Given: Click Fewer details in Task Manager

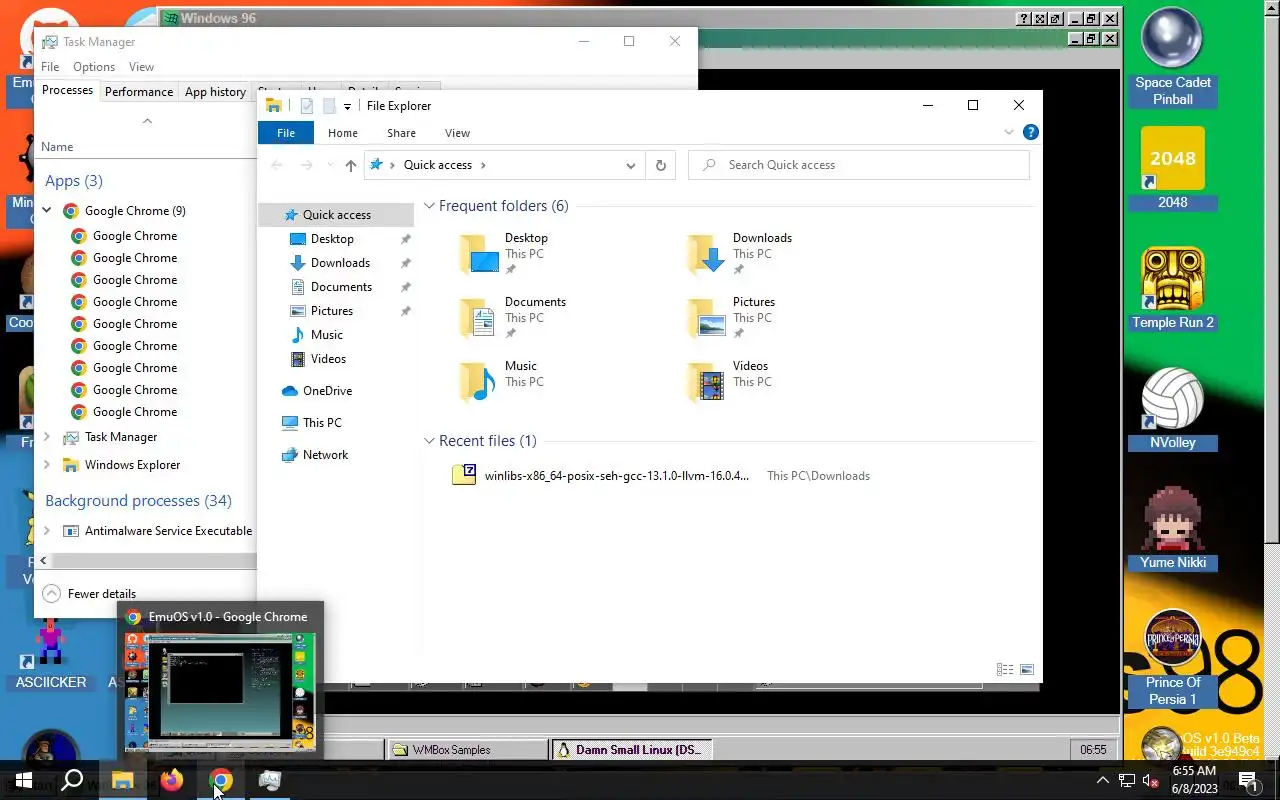Looking at the screenshot, I should click(90, 594).
